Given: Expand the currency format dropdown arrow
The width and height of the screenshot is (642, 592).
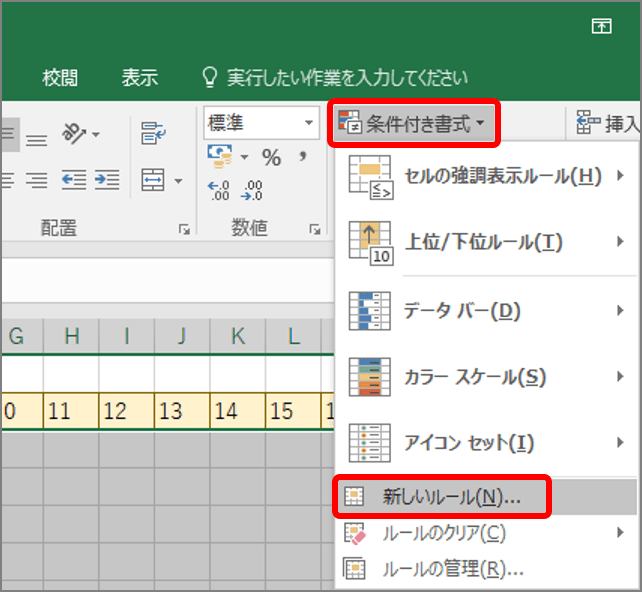Looking at the screenshot, I should [244, 157].
